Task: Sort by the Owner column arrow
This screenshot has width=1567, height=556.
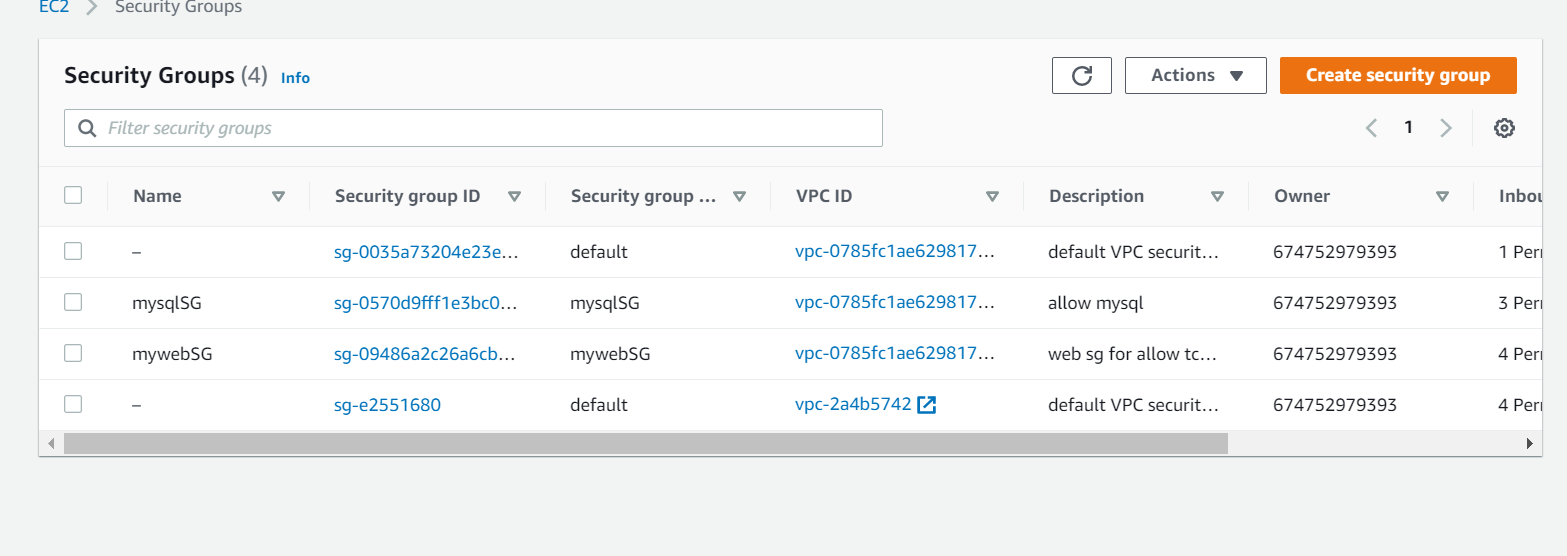Action: tap(1442, 197)
